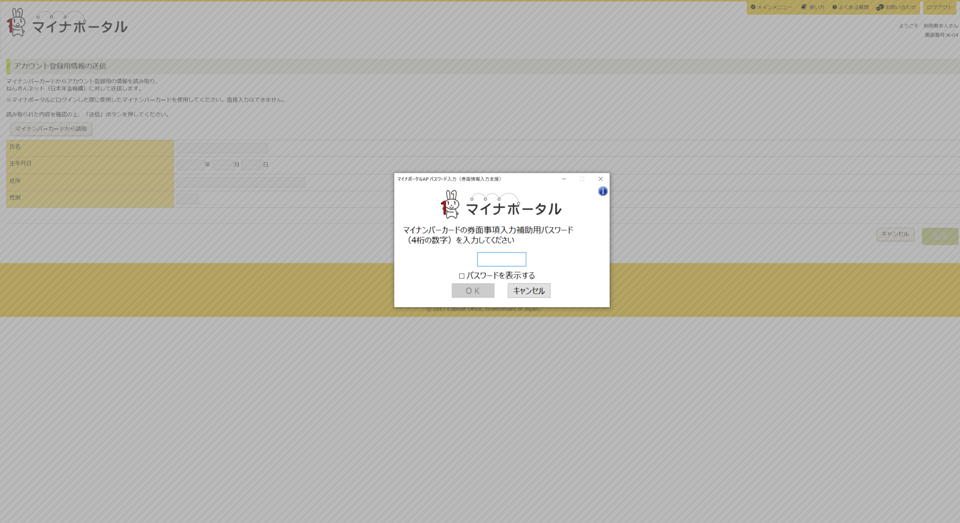Focus the 4-digit password input field
The image size is (960, 523).
coord(501,259)
